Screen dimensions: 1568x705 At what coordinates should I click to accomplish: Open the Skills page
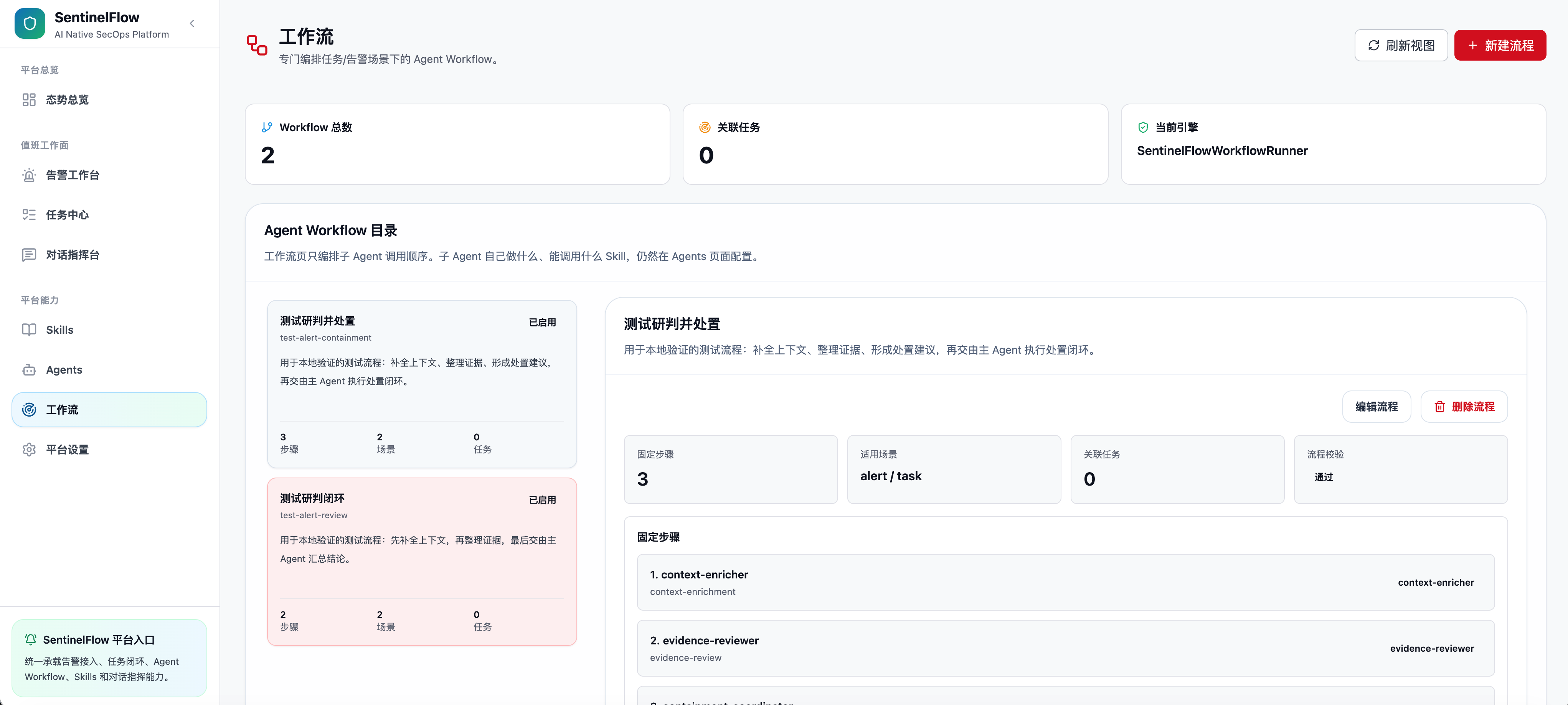point(110,330)
